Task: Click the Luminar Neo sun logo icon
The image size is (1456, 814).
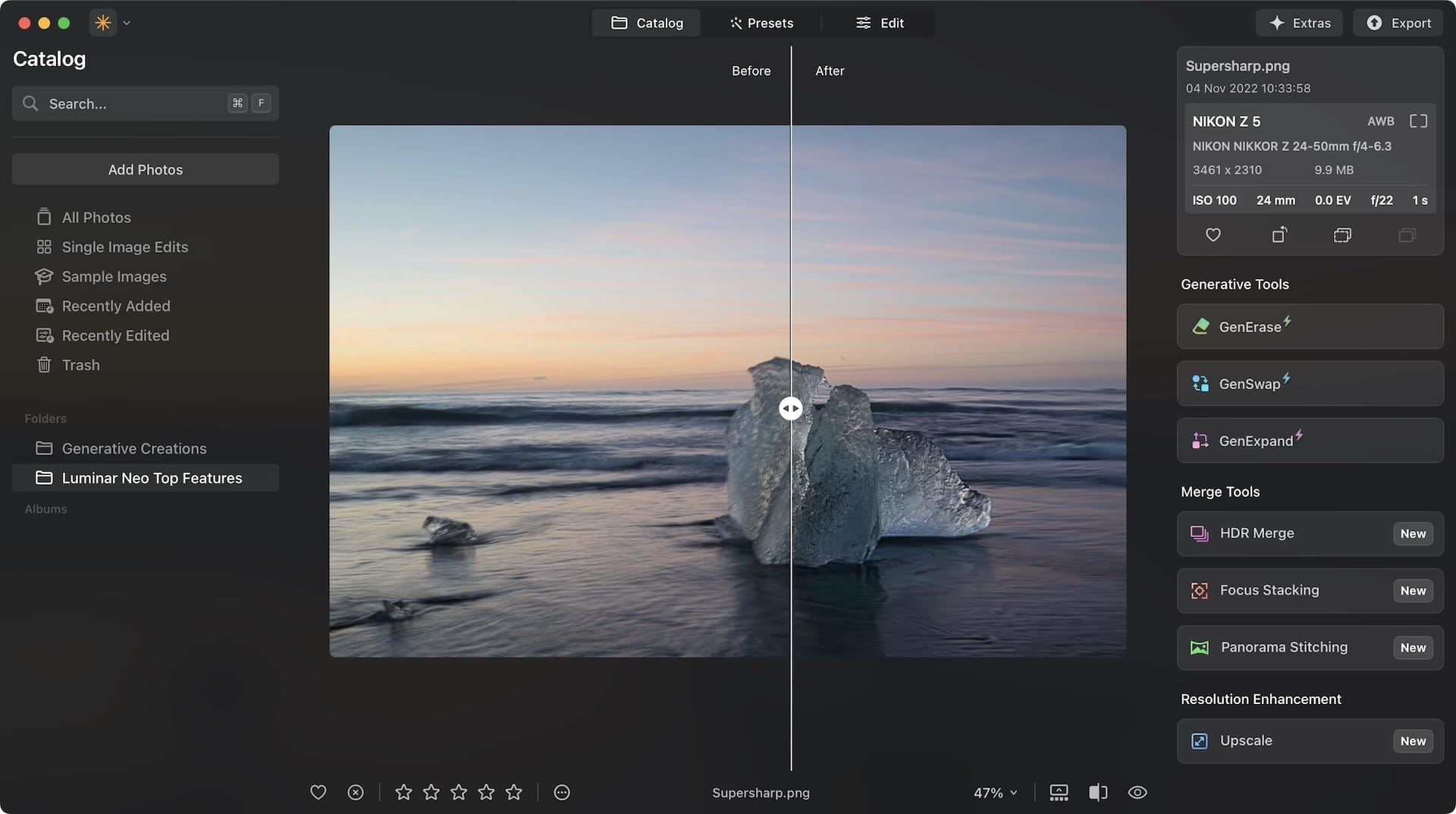Action: click(103, 23)
